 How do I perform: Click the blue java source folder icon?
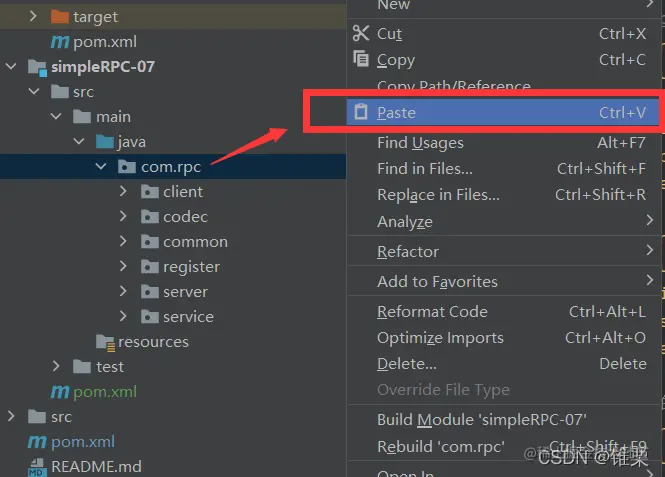click(105, 142)
